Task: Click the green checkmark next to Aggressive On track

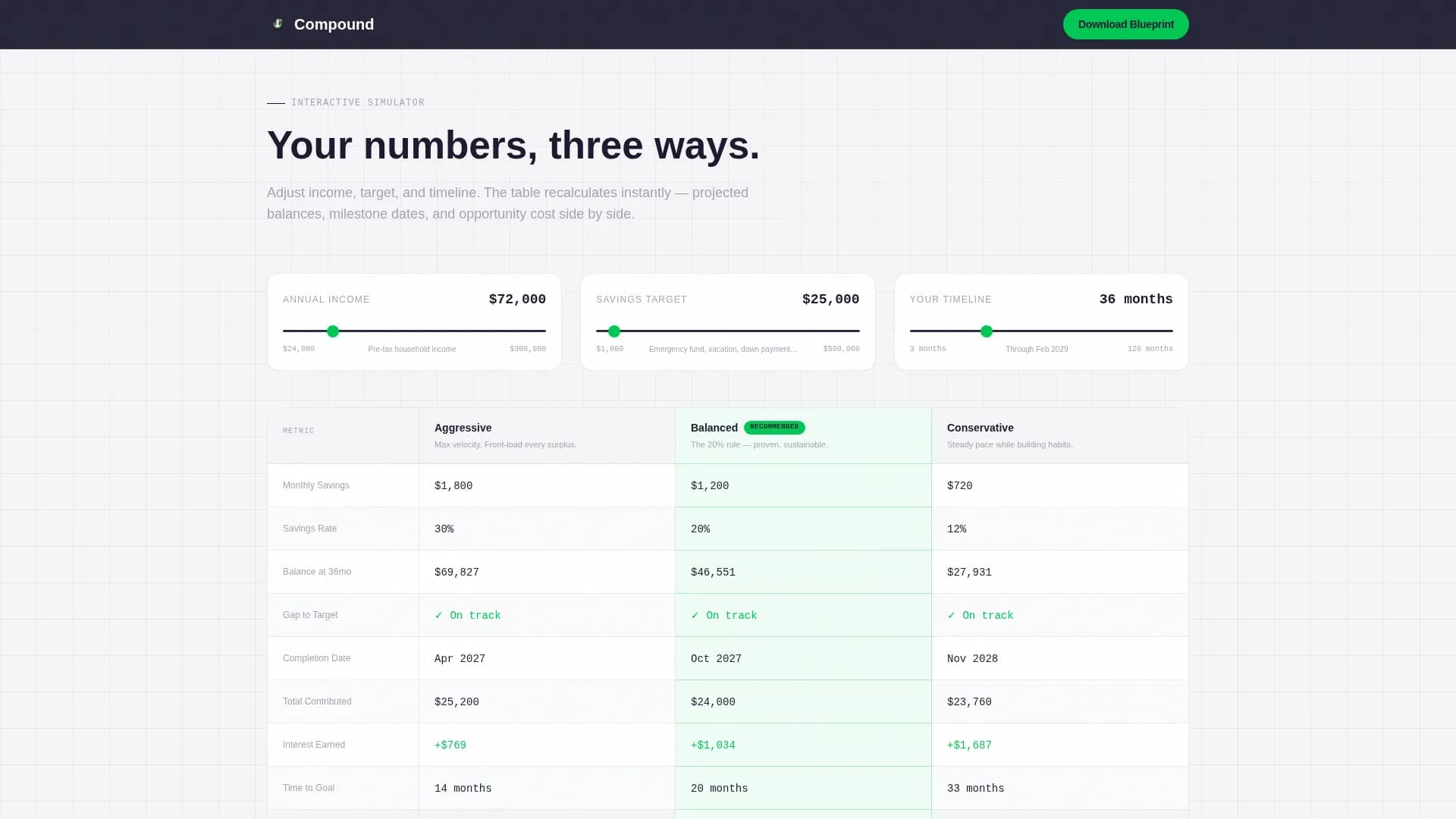Action: 440,615
